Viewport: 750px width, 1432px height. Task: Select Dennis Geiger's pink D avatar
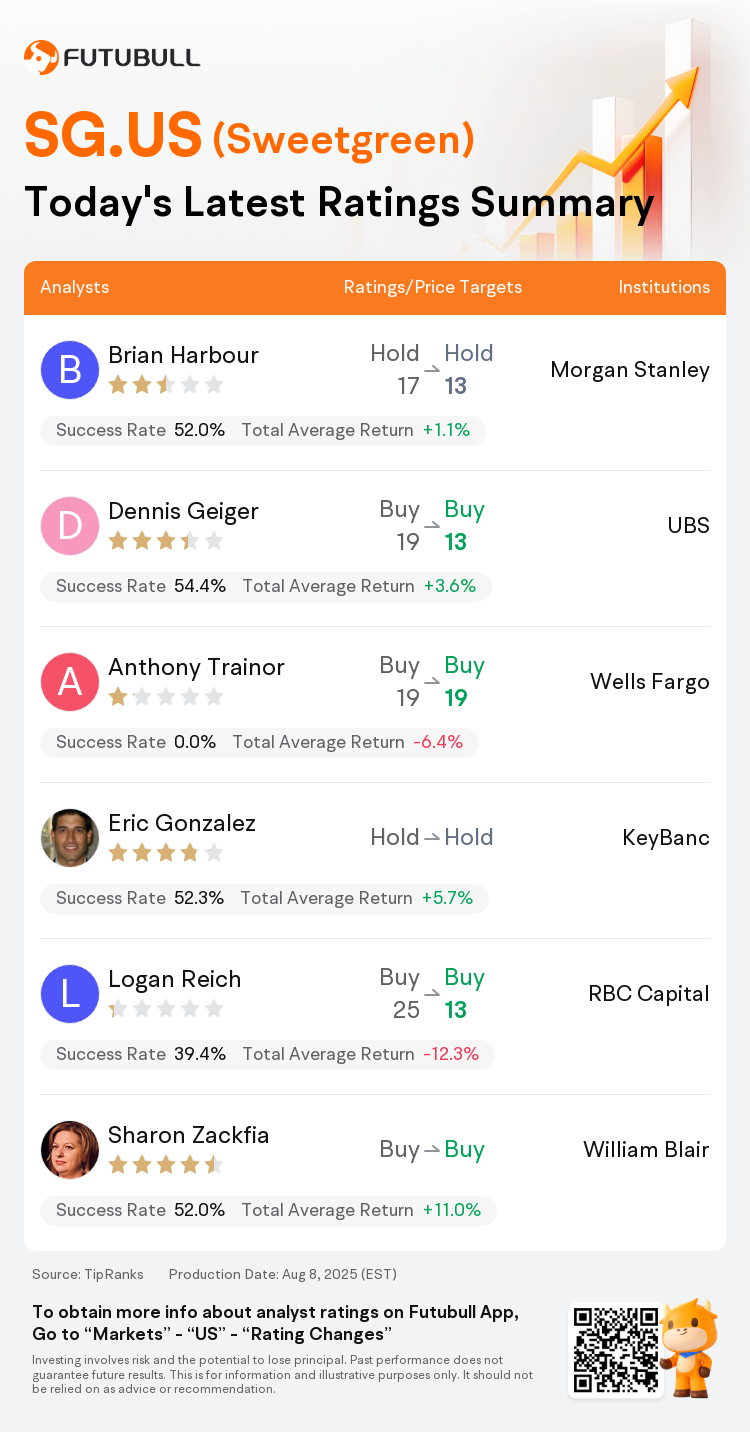click(70, 526)
